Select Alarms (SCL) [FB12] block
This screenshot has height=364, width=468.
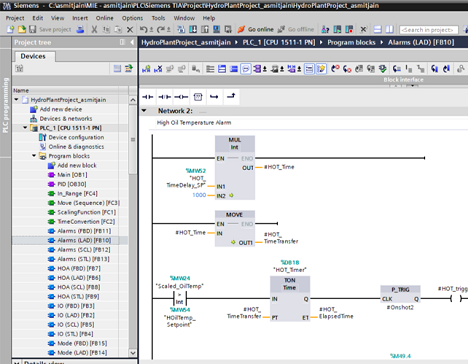pos(84,249)
